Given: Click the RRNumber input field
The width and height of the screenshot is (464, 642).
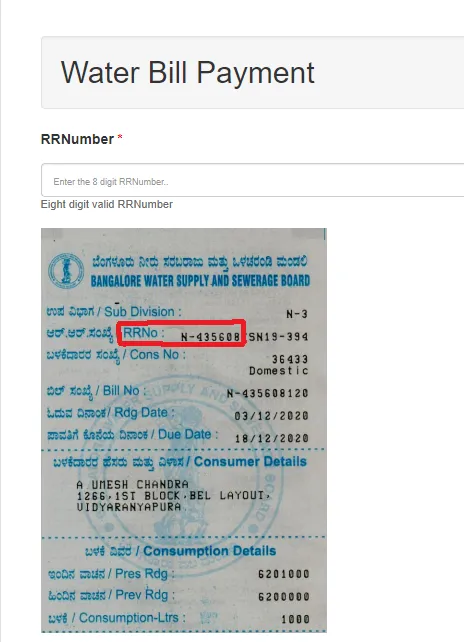Looking at the screenshot, I should coord(252,180).
